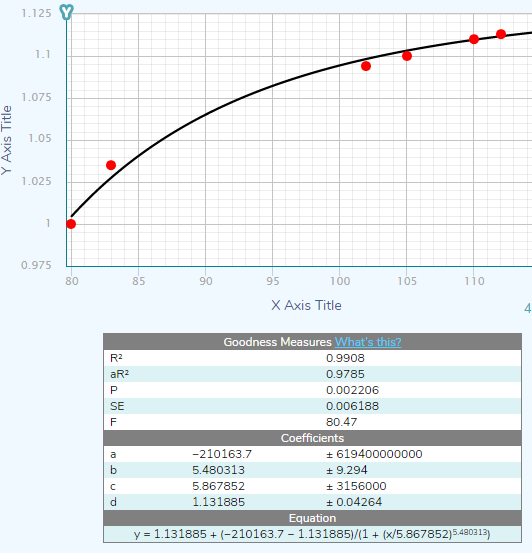Select the red data point at x=80

71,224
